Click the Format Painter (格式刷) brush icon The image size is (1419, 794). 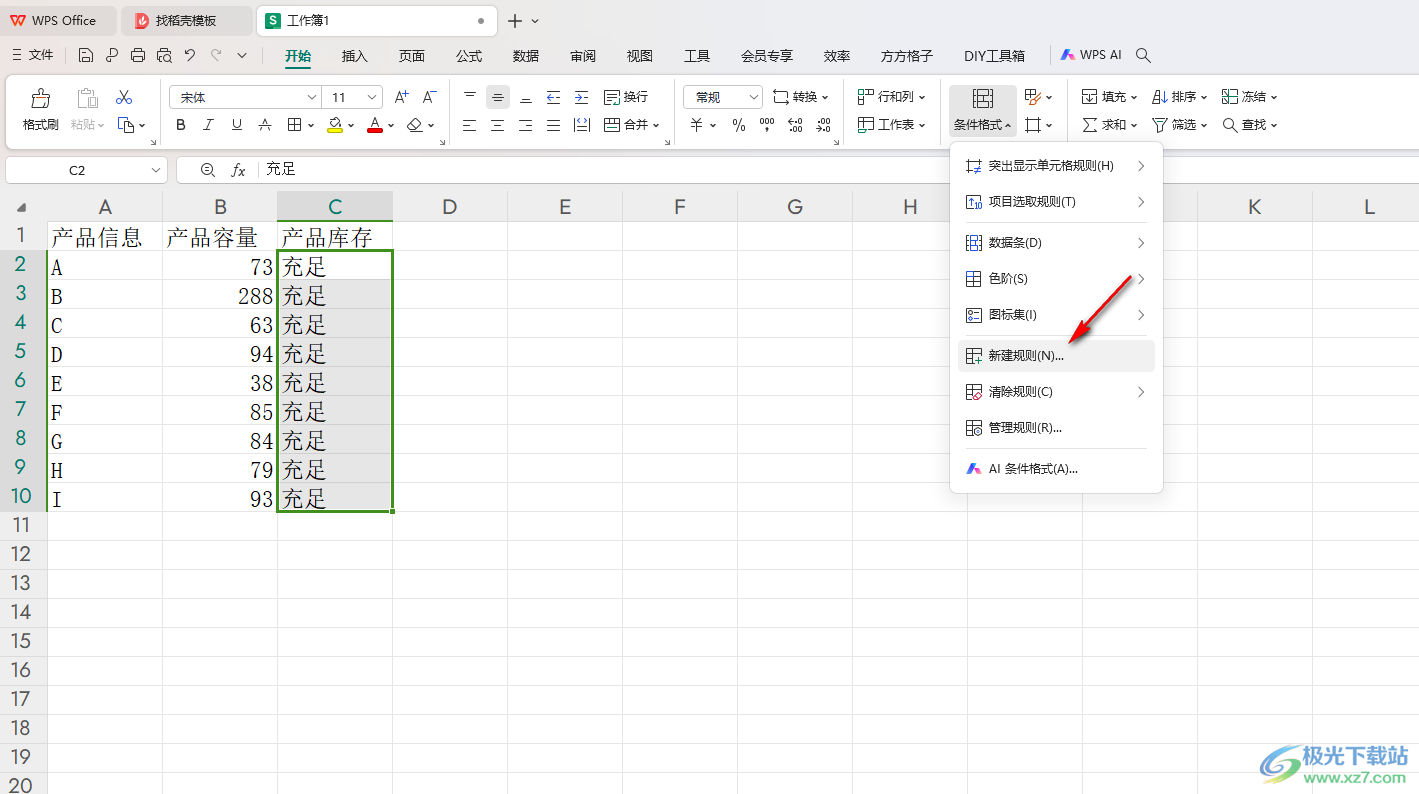40,98
